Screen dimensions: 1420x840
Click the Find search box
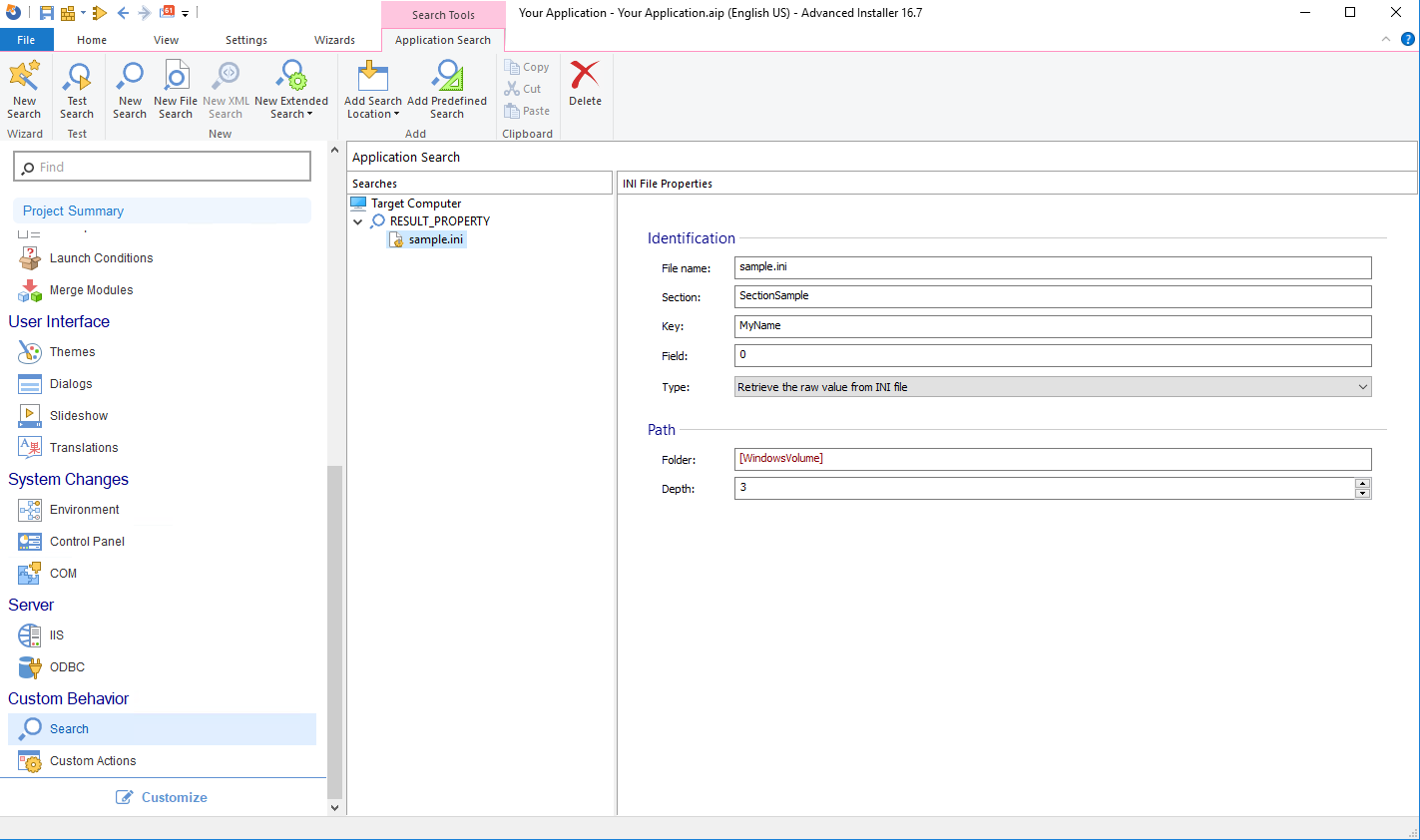tap(162, 166)
